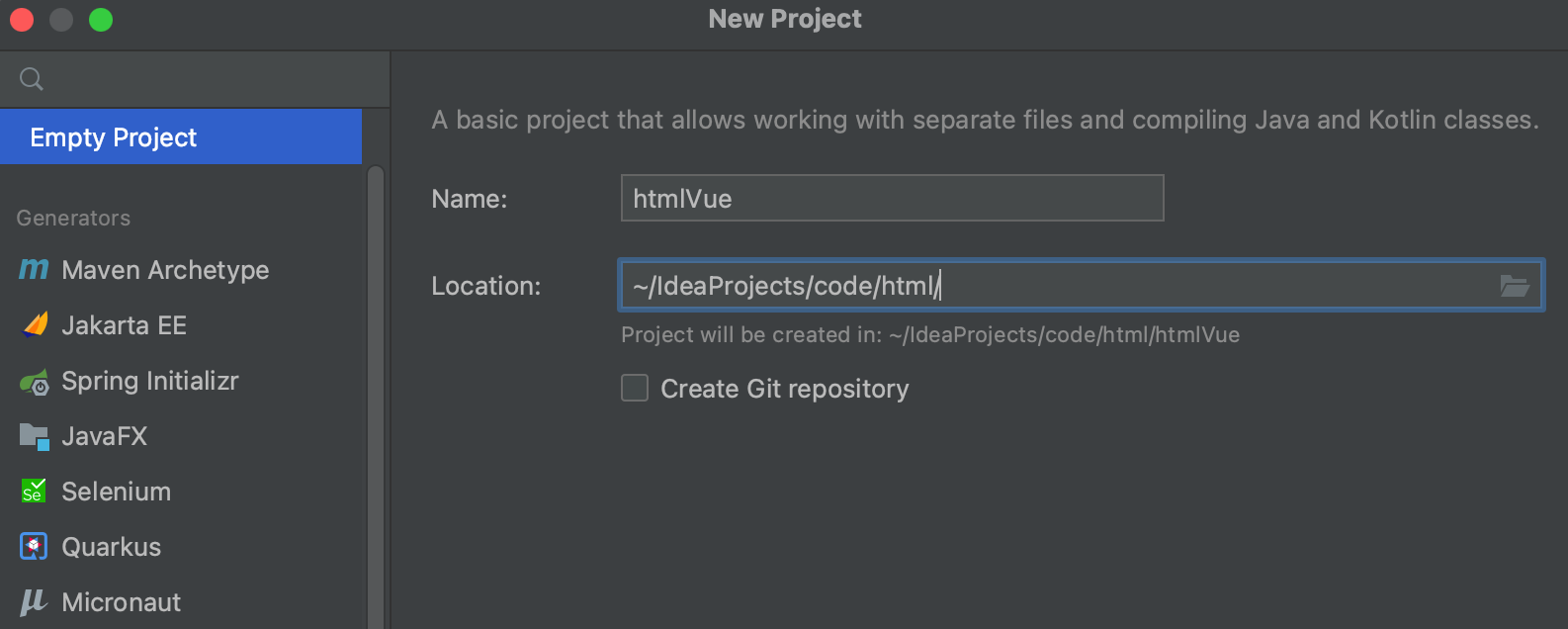Select the Maven Archetype generator icon

click(32, 269)
